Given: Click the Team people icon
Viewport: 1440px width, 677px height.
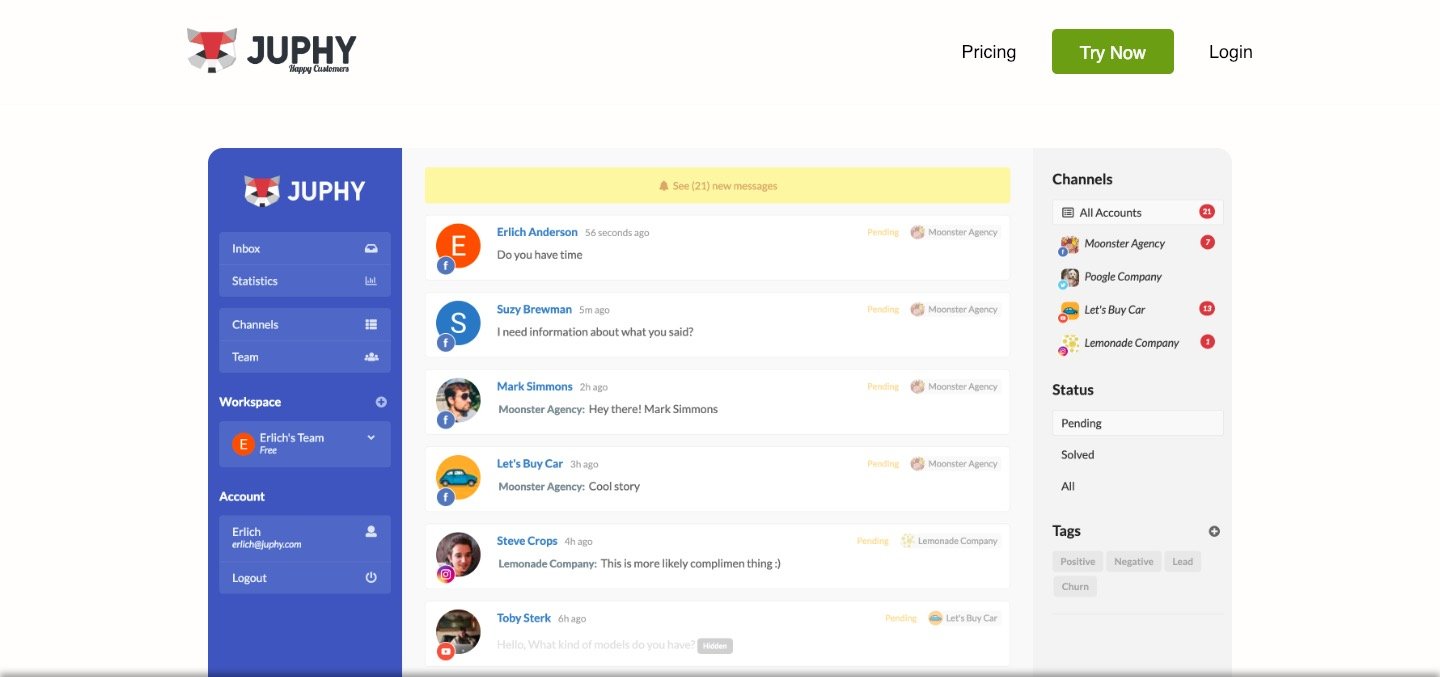Looking at the screenshot, I should 371,357.
